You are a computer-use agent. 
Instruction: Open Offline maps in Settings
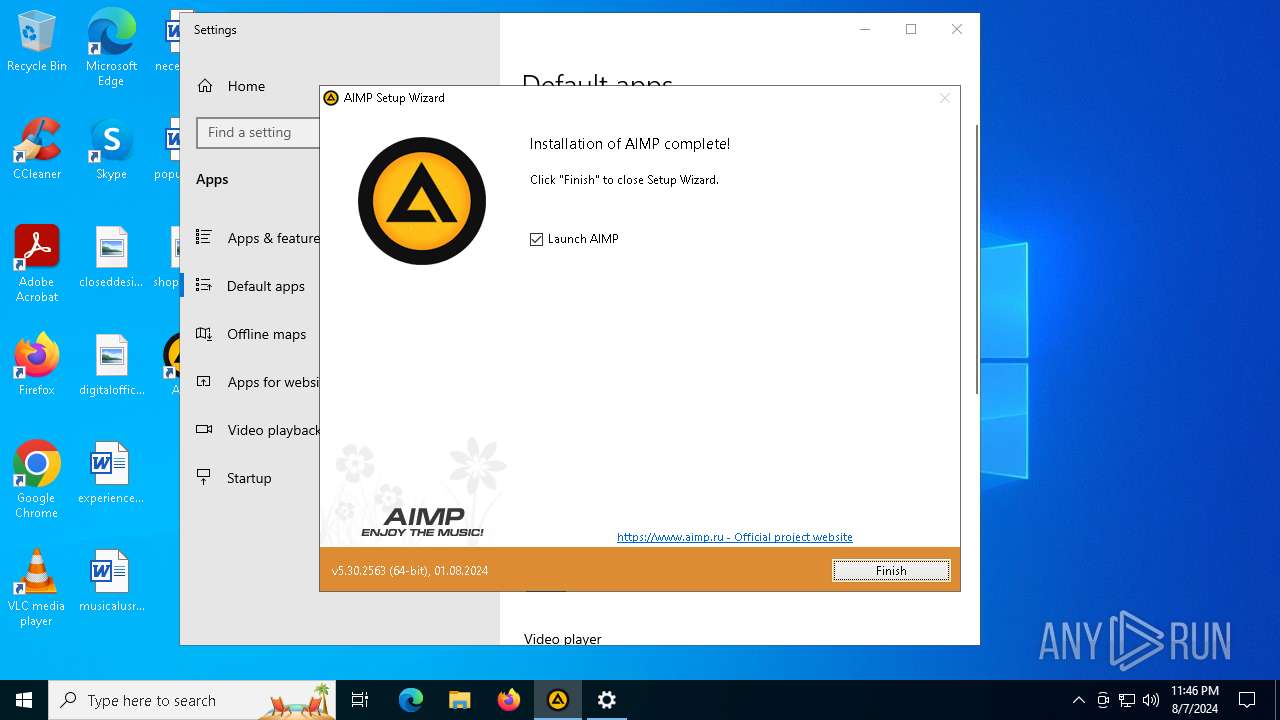251,334
